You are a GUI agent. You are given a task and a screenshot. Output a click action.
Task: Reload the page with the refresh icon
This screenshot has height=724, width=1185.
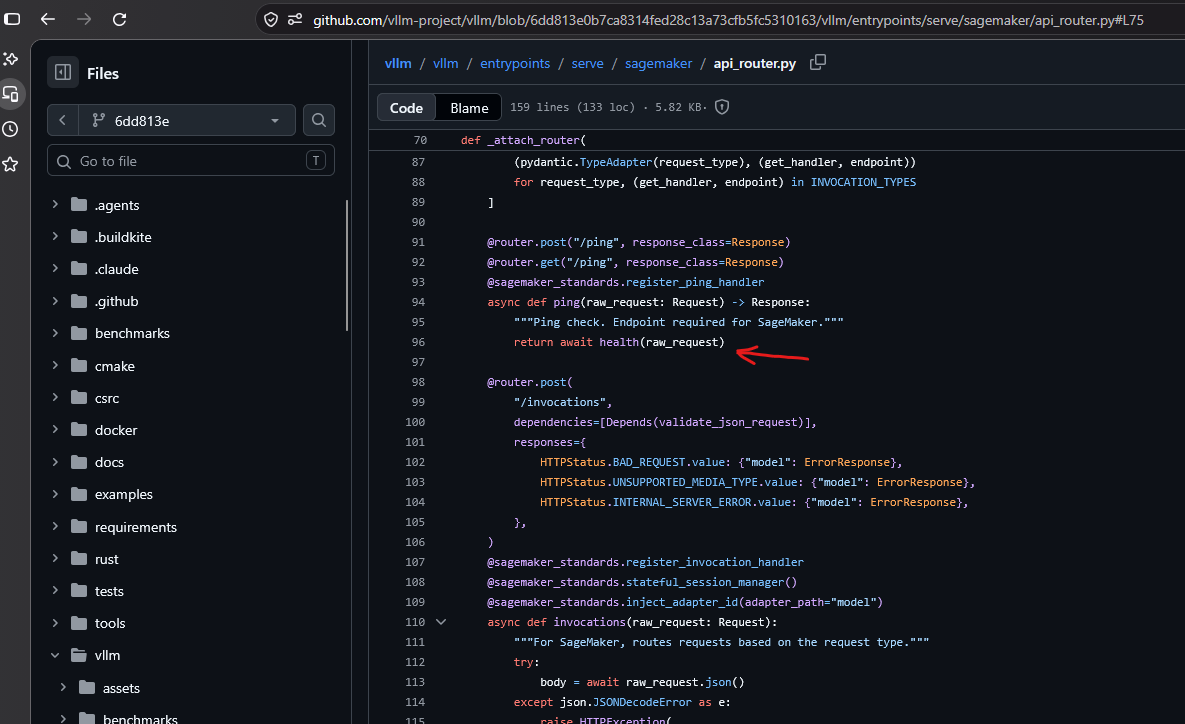pyautogui.click(x=119, y=19)
